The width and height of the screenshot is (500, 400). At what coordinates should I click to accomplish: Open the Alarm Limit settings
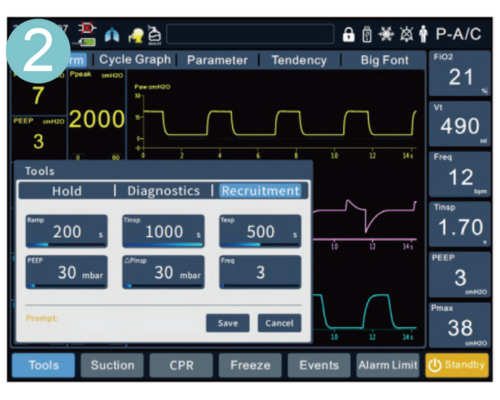[388, 365]
